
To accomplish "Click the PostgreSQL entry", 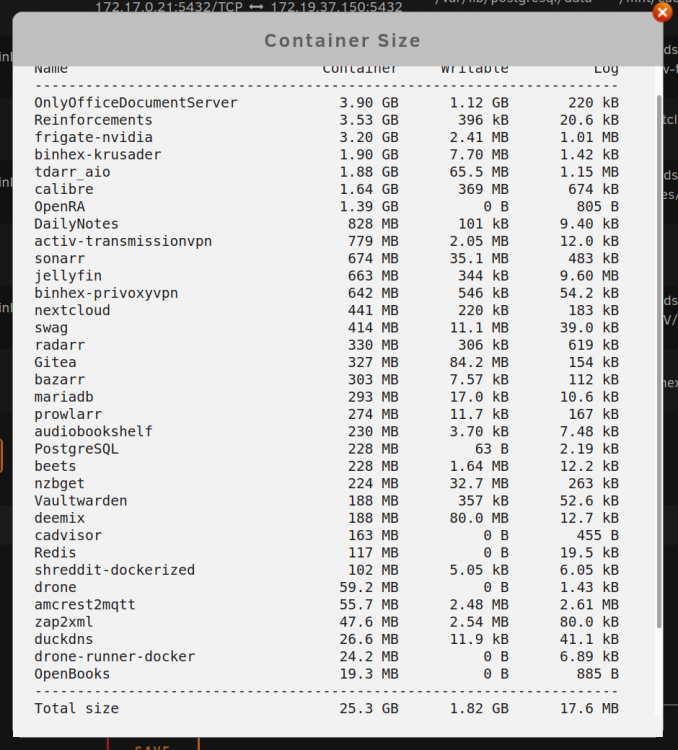I will point(77,449).
